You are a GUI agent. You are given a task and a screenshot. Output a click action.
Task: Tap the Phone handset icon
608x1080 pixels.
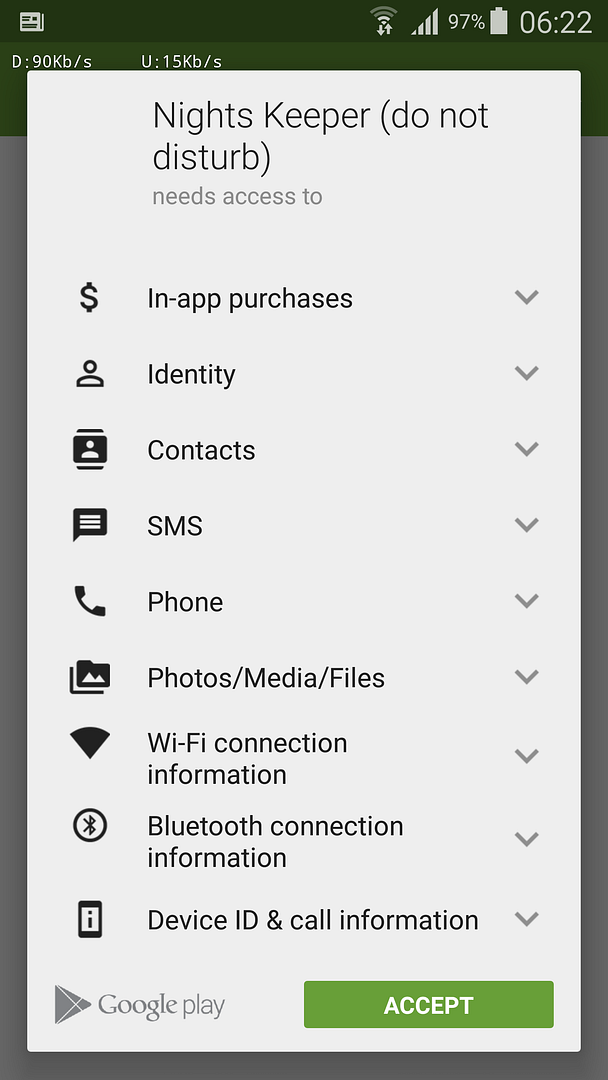click(89, 601)
